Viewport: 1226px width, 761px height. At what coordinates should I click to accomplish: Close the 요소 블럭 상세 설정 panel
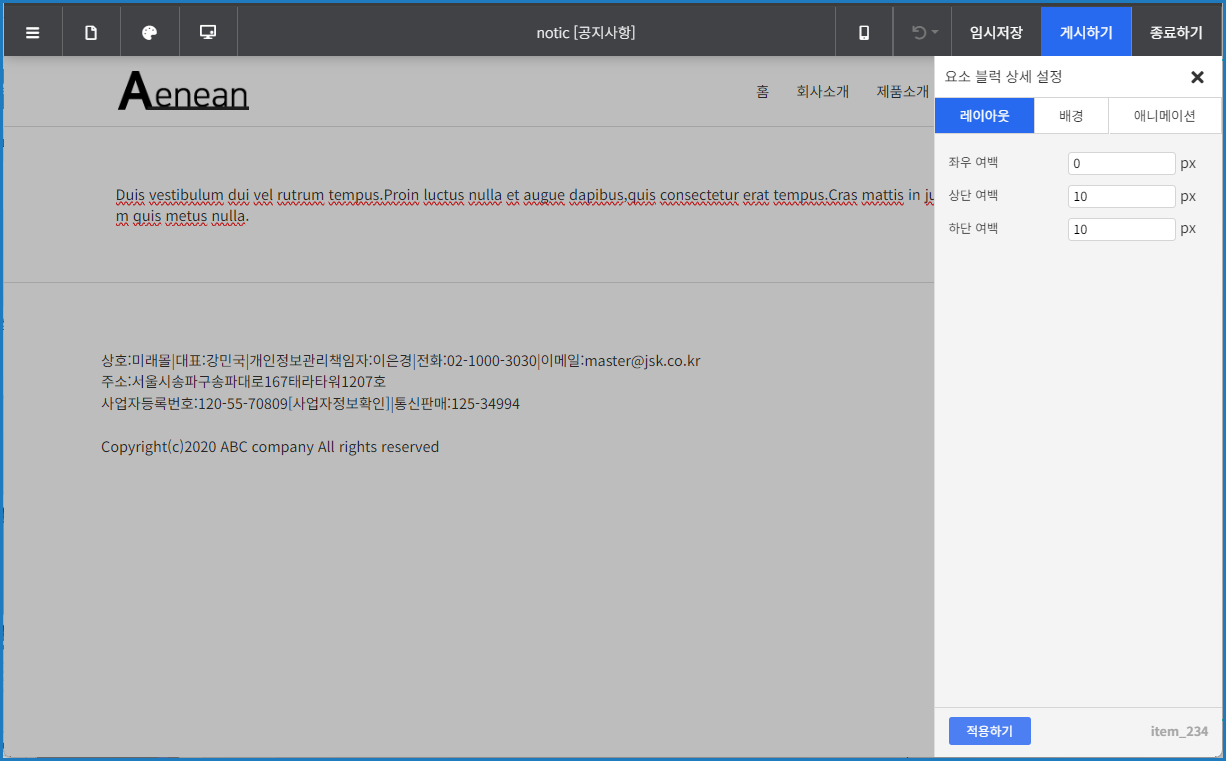[x=1197, y=77]
